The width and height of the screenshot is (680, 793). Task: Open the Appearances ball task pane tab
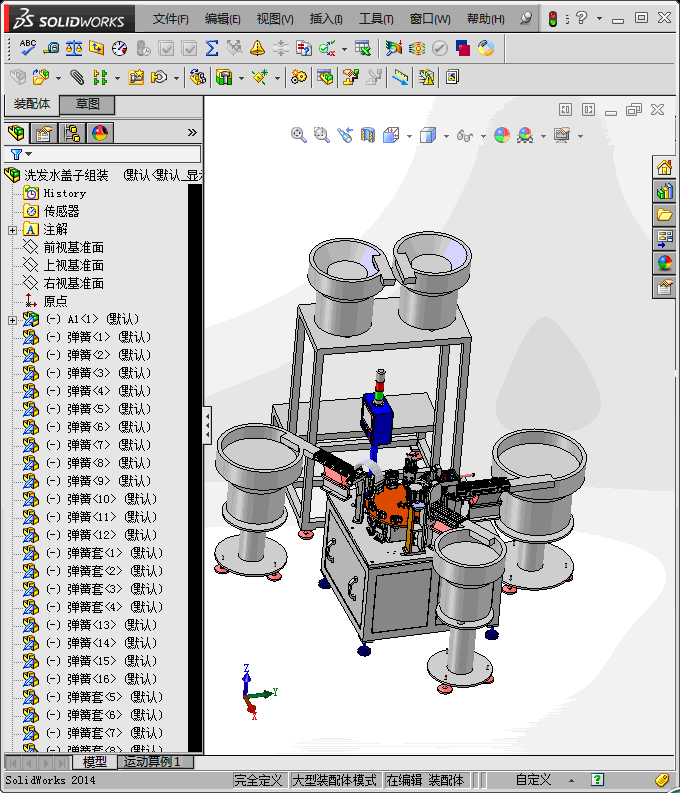click(x=664, y=262)
